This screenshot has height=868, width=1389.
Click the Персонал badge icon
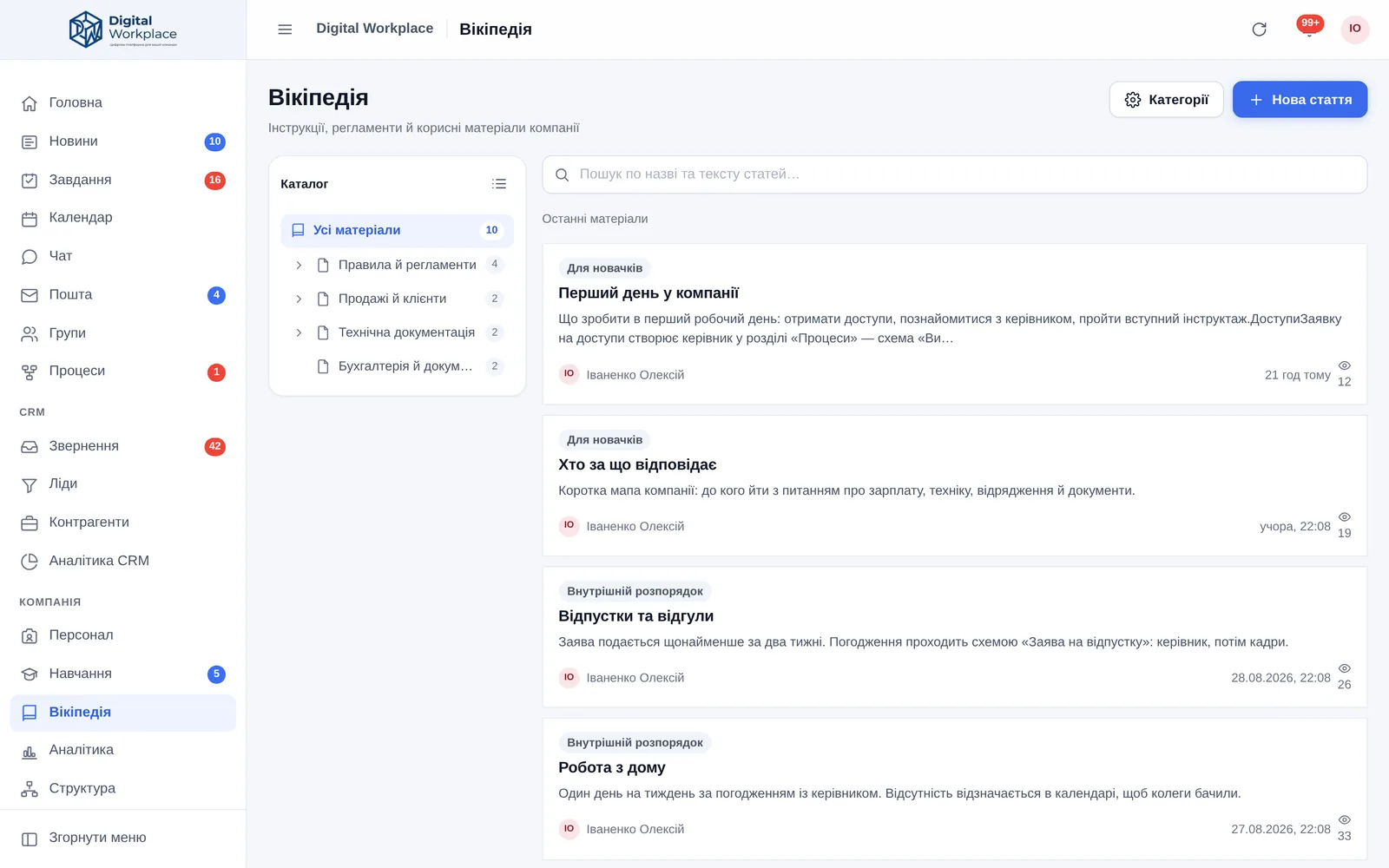30,636
